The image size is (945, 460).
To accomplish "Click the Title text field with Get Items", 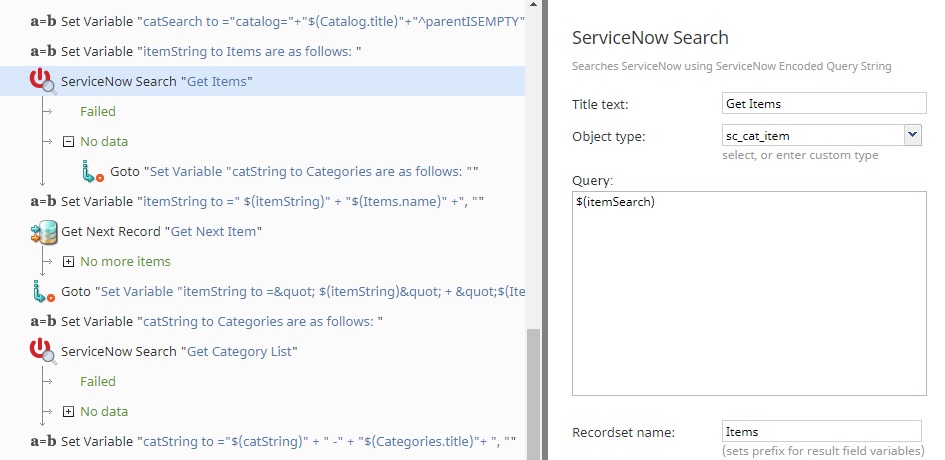I will point(824,103).
